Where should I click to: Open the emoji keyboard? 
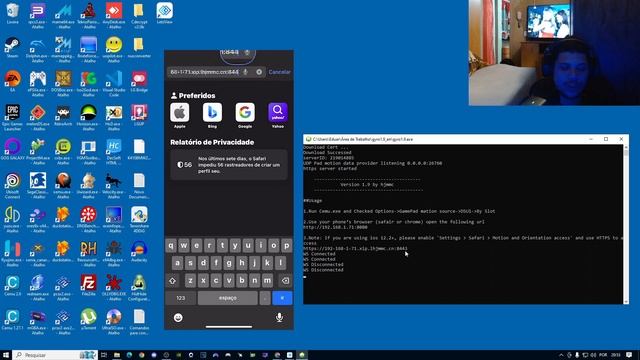coord(178,318)
